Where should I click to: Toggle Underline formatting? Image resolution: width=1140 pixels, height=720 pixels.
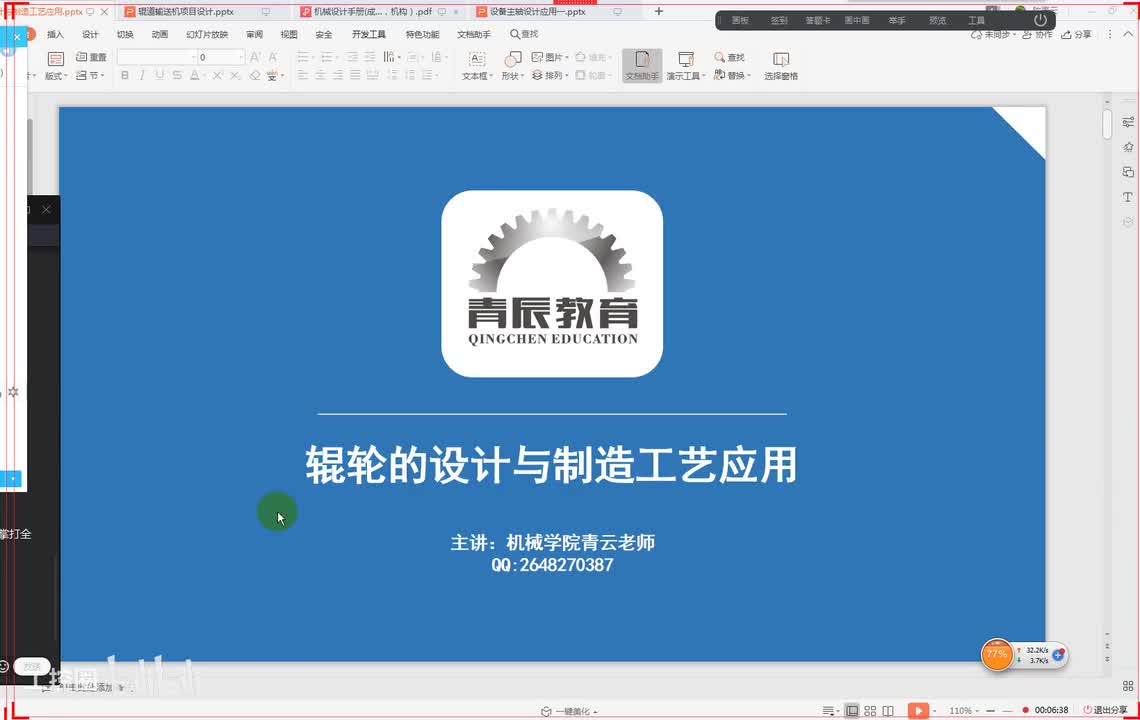pos(159,75)
